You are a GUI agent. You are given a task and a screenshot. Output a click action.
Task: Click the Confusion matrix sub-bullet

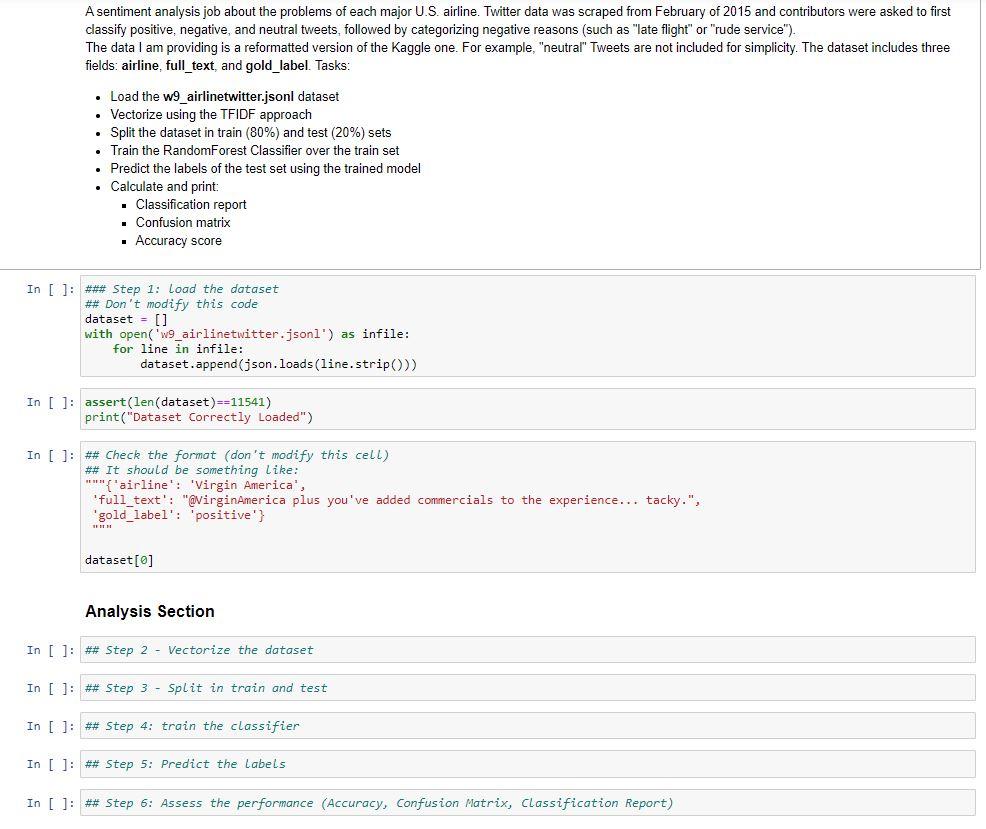185,222
